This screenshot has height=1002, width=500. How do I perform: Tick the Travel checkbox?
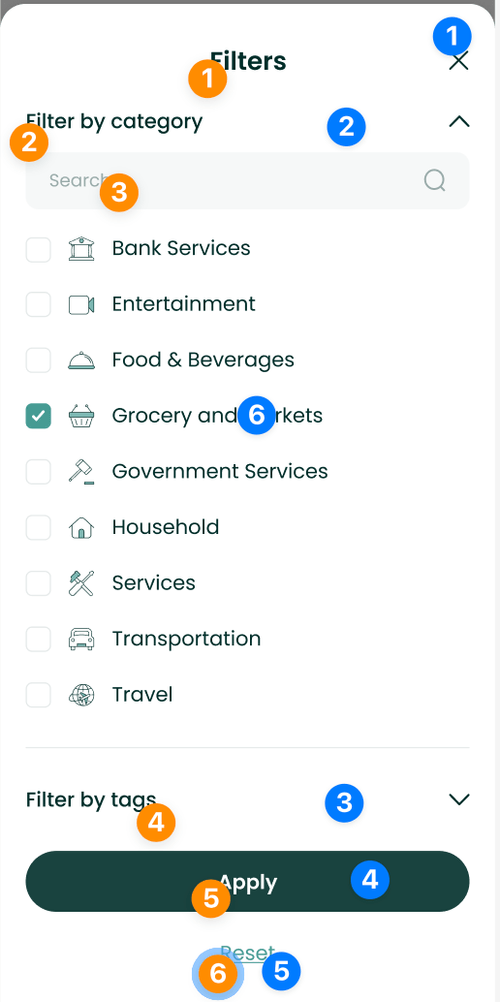point(38,695)
